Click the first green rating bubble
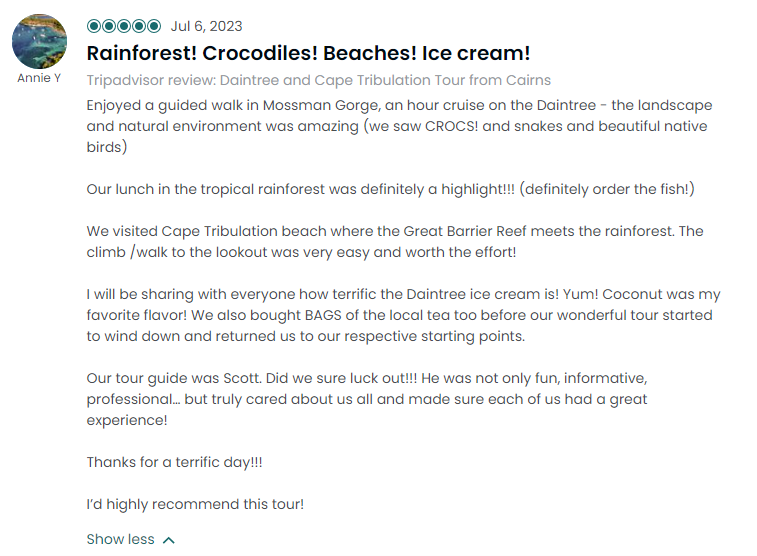Screen dimensions: 757x556 pyautogui.click(x=94, y=26)
